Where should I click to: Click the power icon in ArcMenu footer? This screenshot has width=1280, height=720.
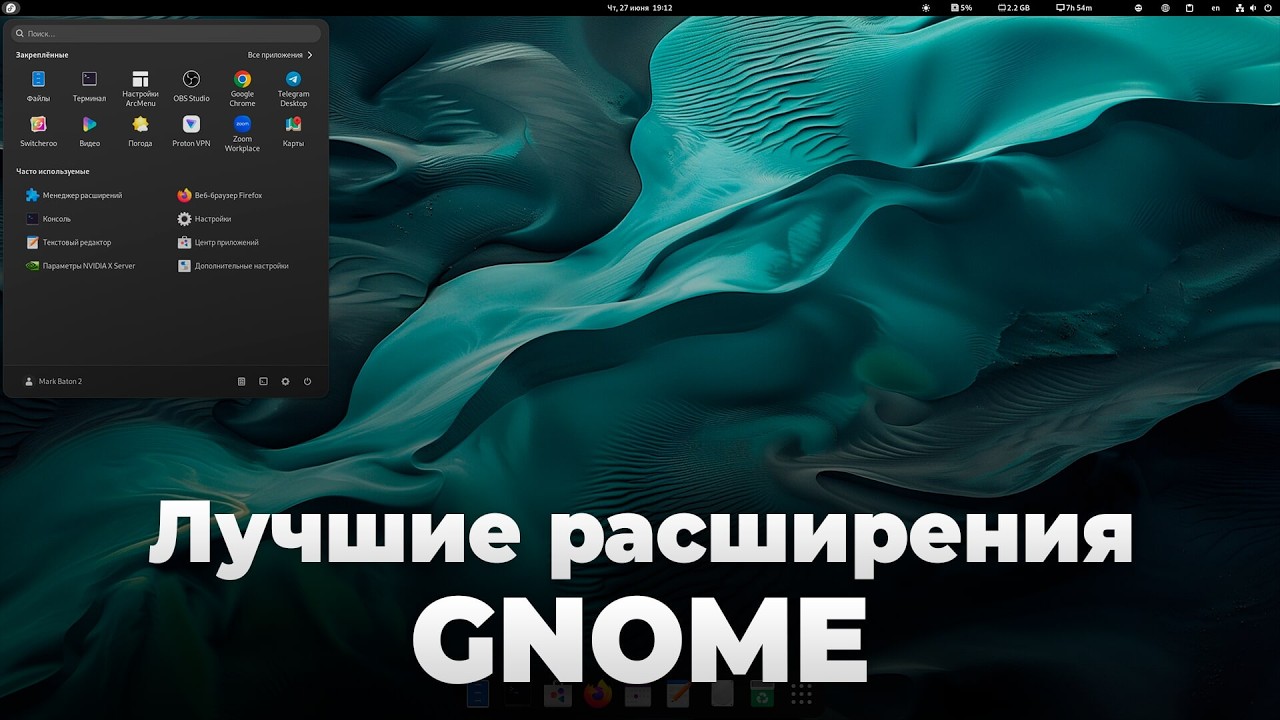tap(307, 381)
